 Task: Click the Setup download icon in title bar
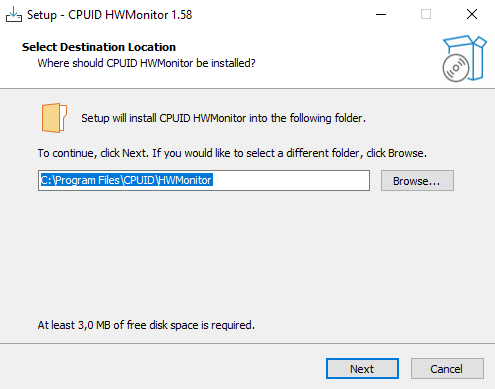click(14, 14)
